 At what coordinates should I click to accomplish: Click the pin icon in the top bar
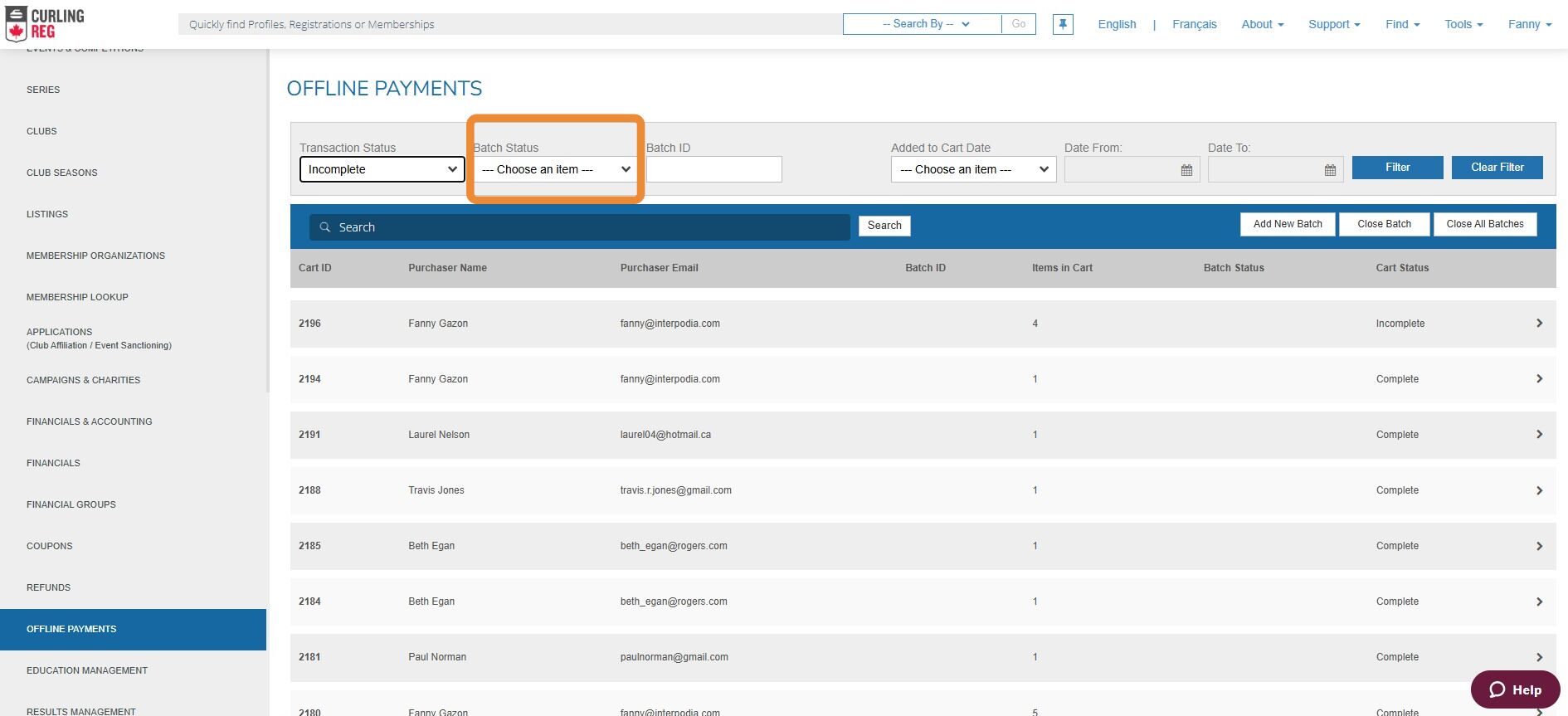pos(1063,24)
